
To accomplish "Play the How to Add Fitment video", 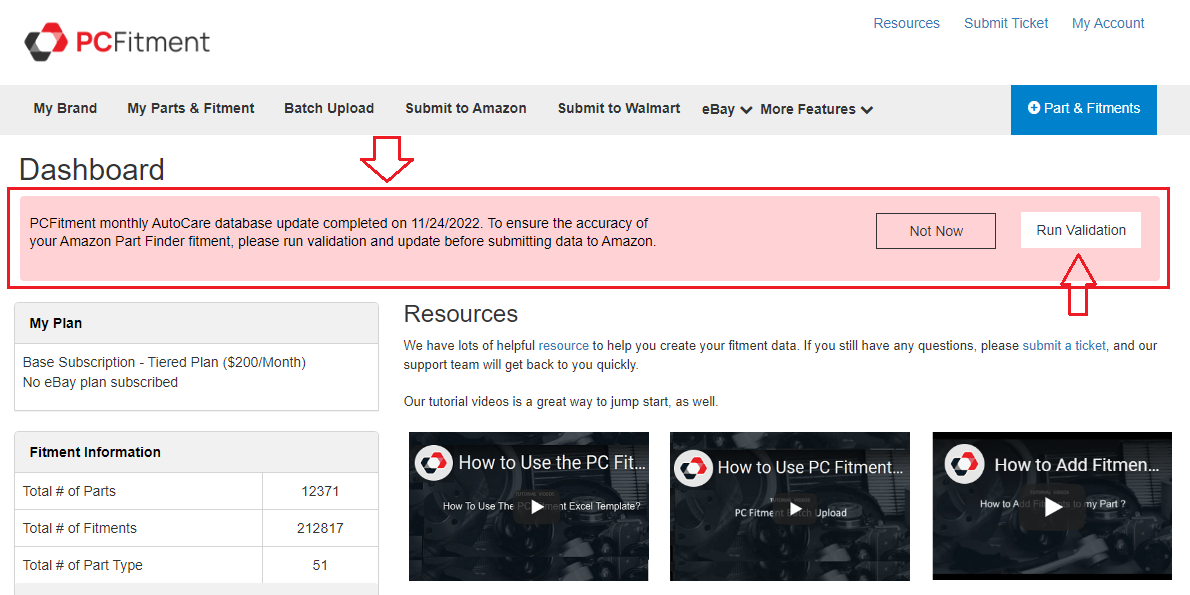I will pyautogui.click(x=1053, y=507).
